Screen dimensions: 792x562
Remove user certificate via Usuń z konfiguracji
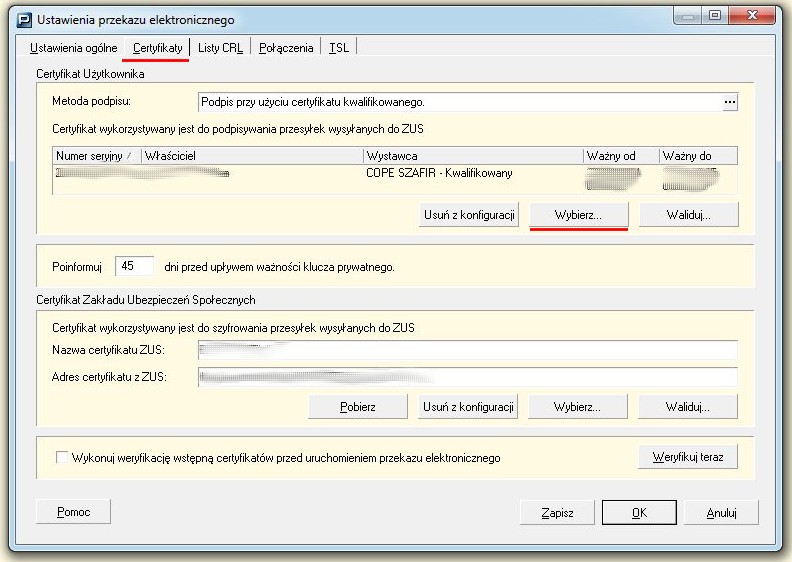pos(469,215)
